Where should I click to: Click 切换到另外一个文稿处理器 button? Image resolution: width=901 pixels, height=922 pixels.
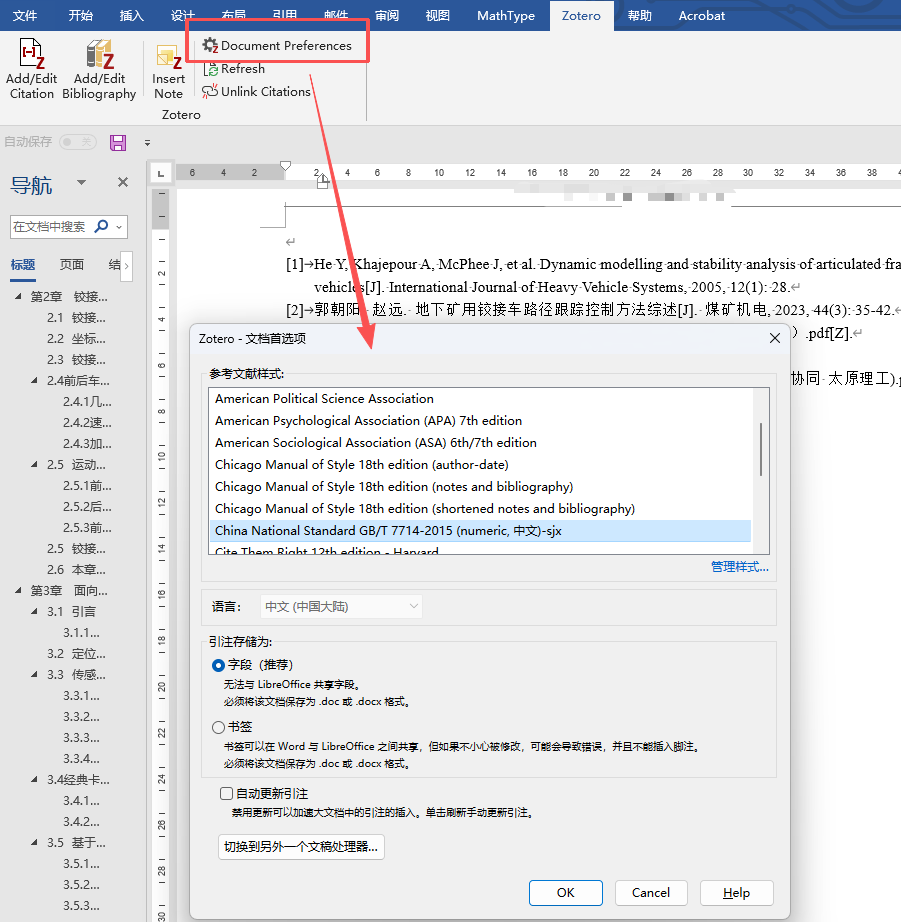point(301,847)
